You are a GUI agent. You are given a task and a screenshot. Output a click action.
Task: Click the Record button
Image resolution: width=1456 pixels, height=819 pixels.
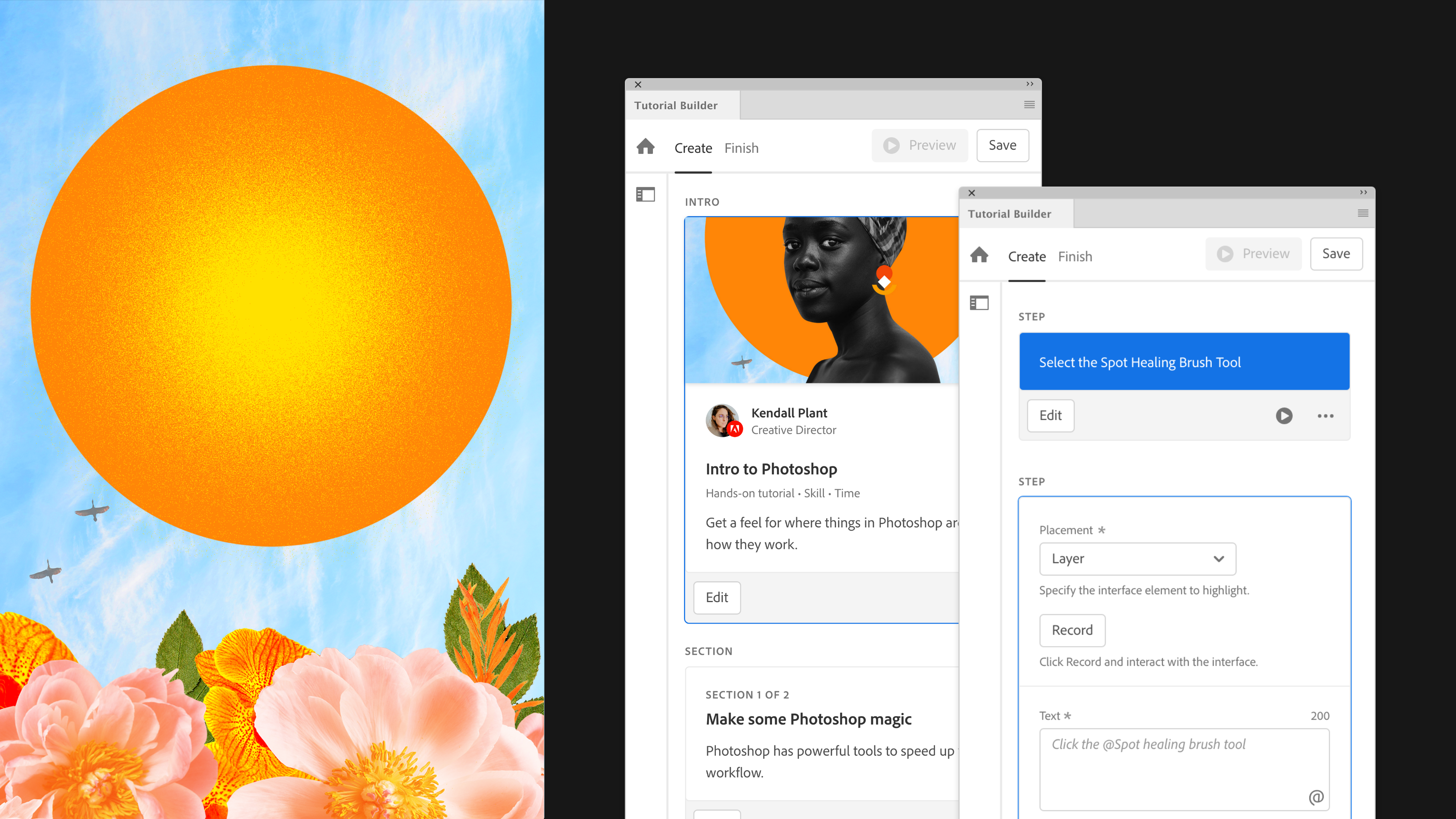(1072, 630)
